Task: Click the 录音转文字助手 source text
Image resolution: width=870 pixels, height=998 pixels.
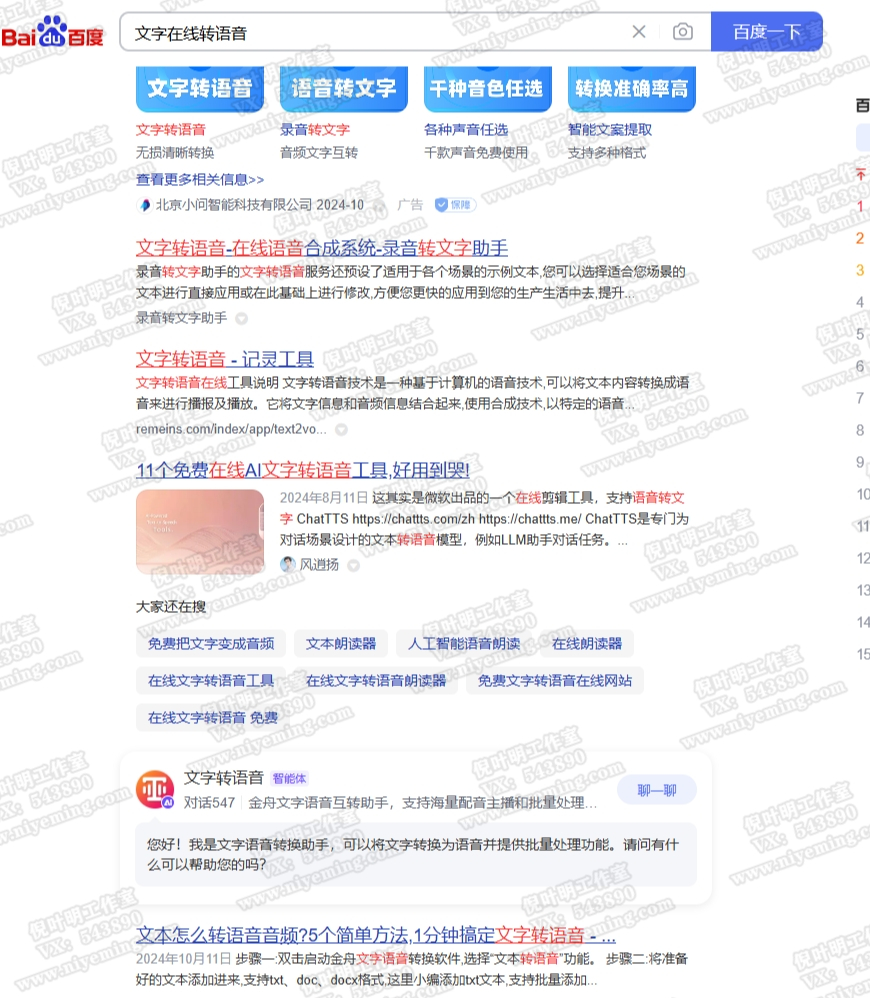Action: [x=181, y=318]
